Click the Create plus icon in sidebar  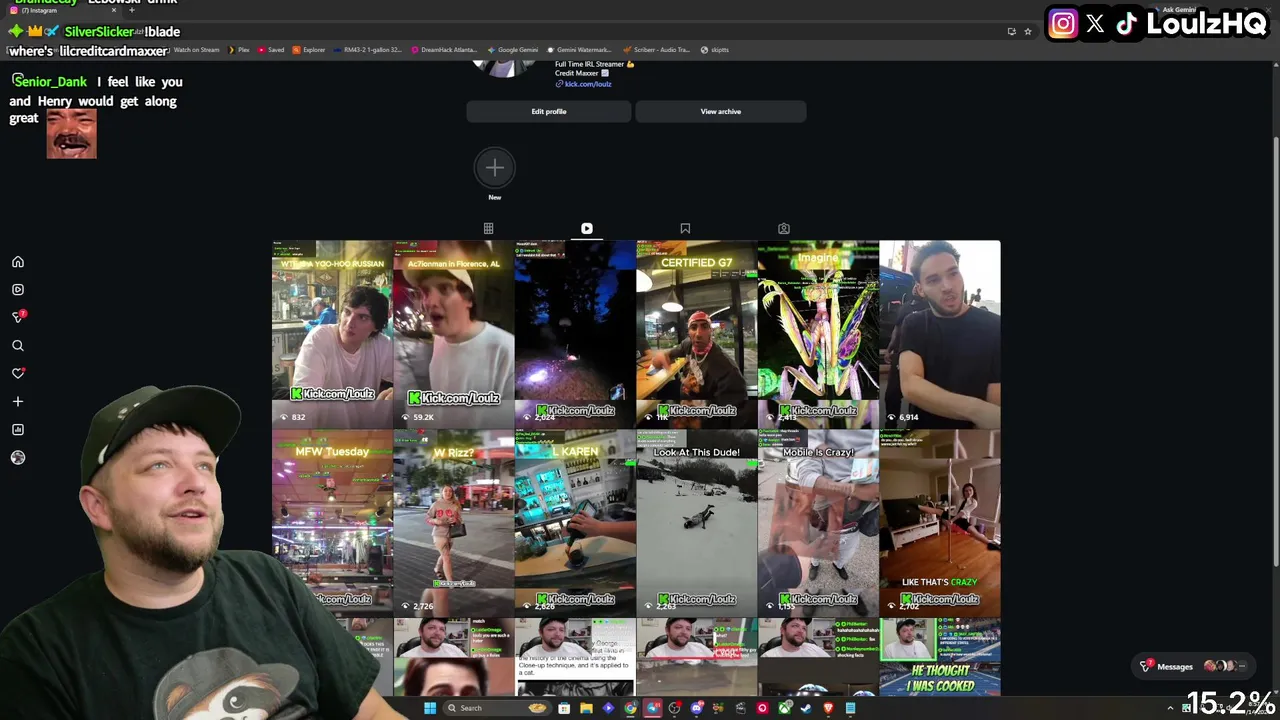(18, 402)
